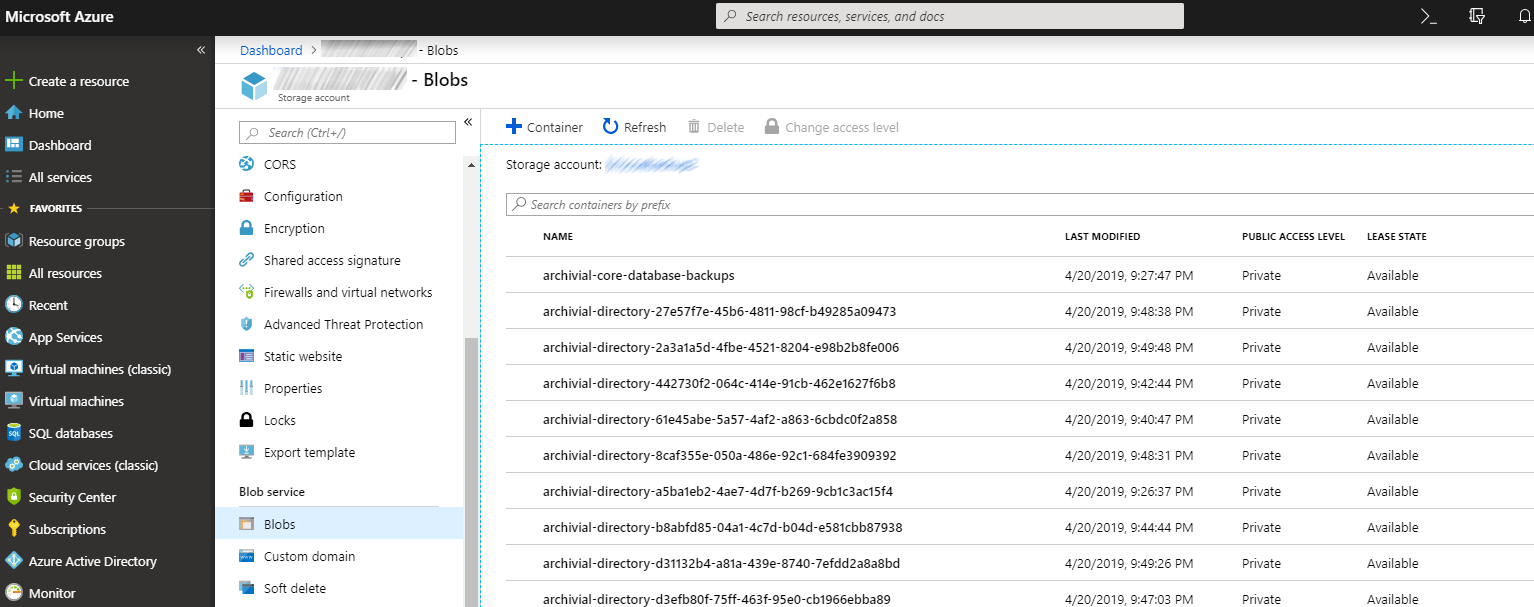Open container archivial-directory-27e57f7e-45b6-4811-98cf-b49285a09473
Viewport: 1534px width, 607px height.
pos(719,311)
